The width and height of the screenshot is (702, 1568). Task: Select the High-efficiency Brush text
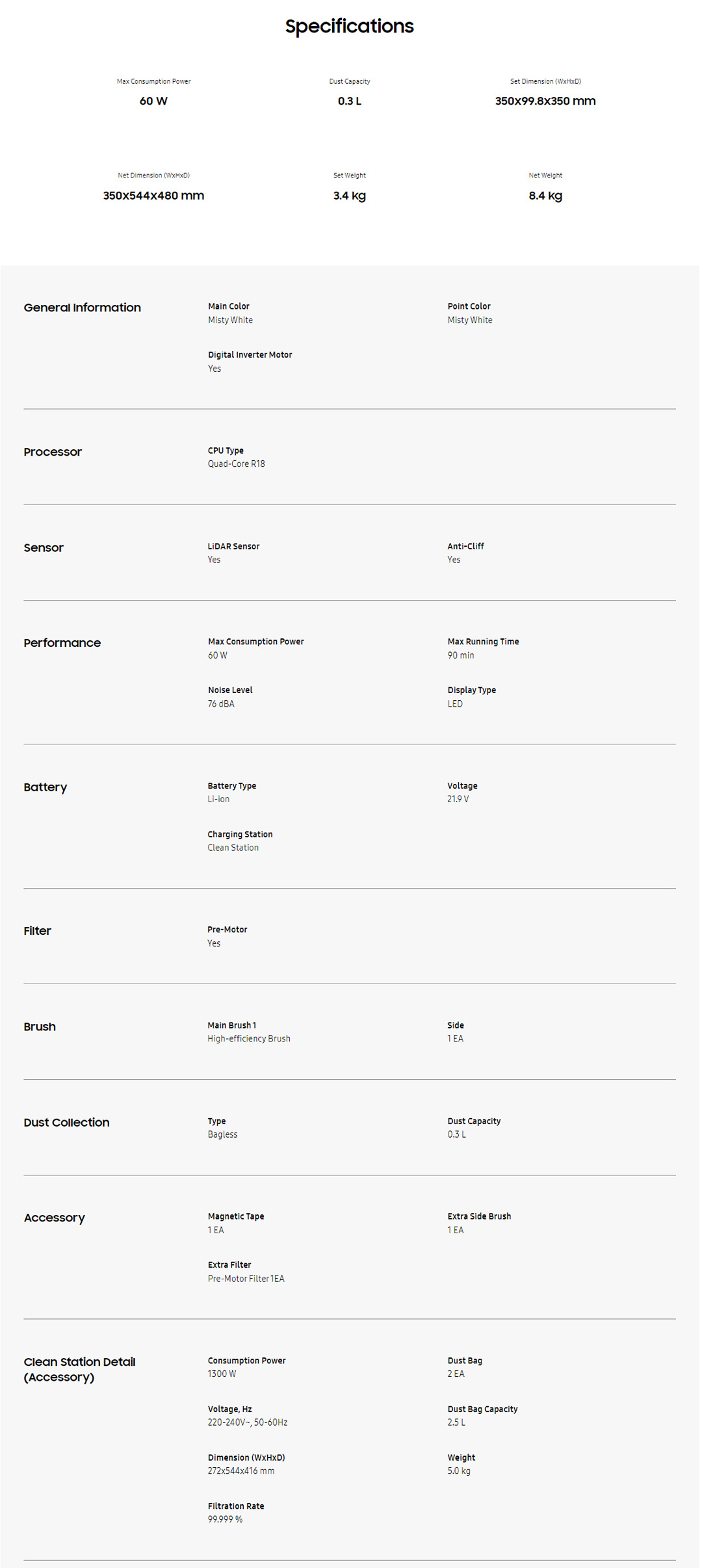coord(248,1039)
